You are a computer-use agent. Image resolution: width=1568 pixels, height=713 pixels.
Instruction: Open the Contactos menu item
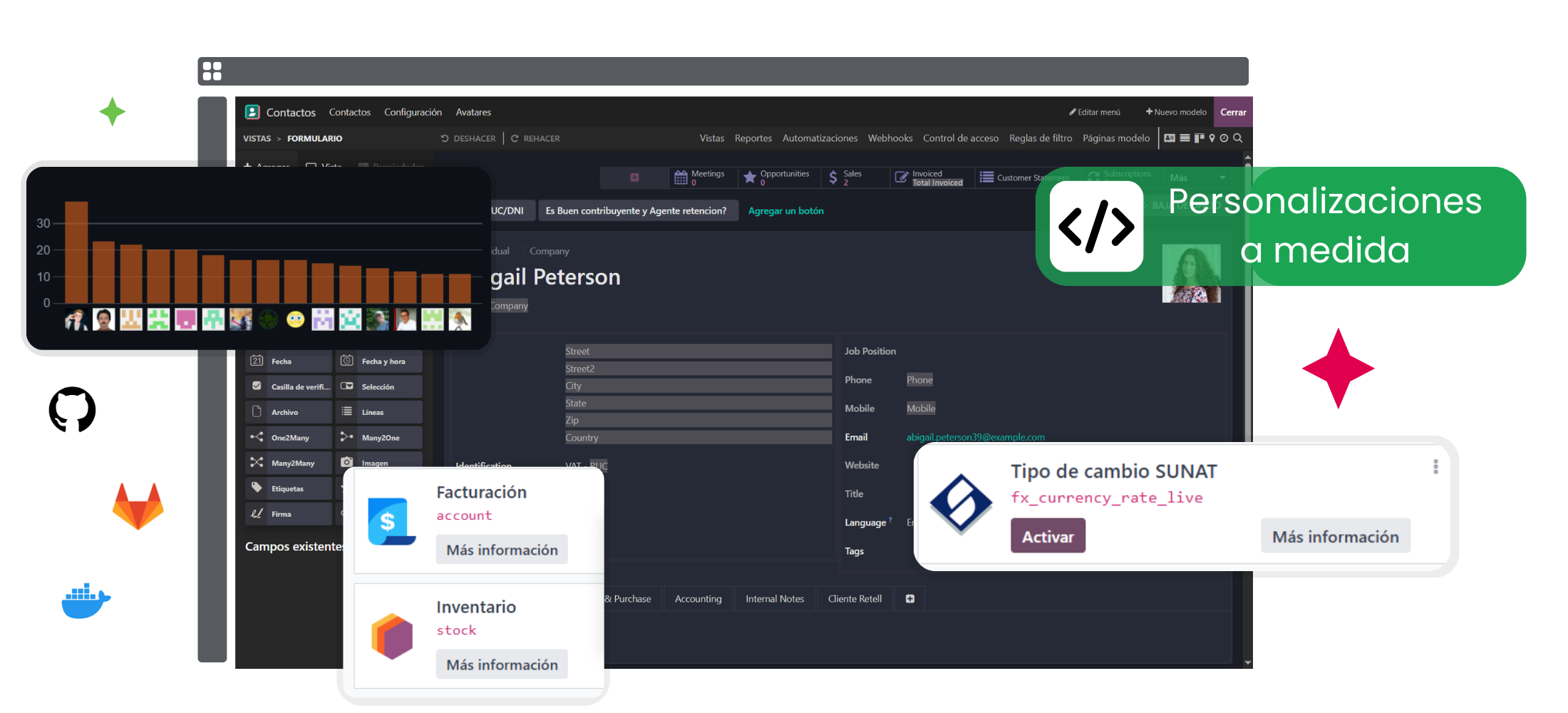pyautogui.click(x=350, y=112)
